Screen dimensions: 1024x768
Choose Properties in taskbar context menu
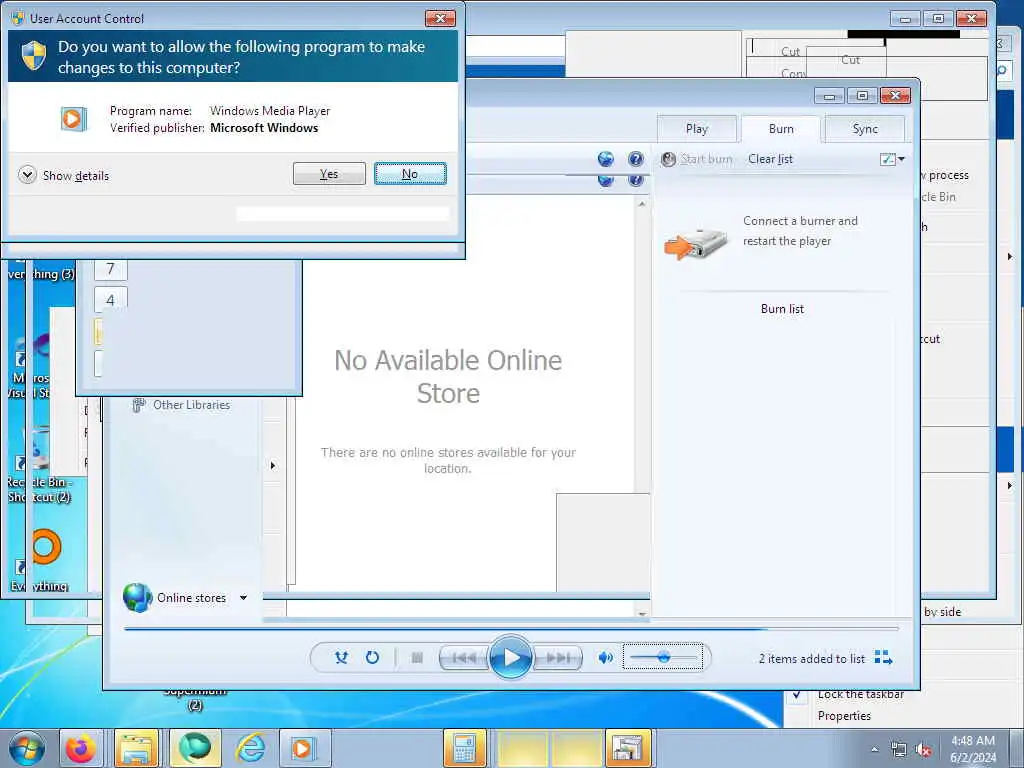point(844,716)
